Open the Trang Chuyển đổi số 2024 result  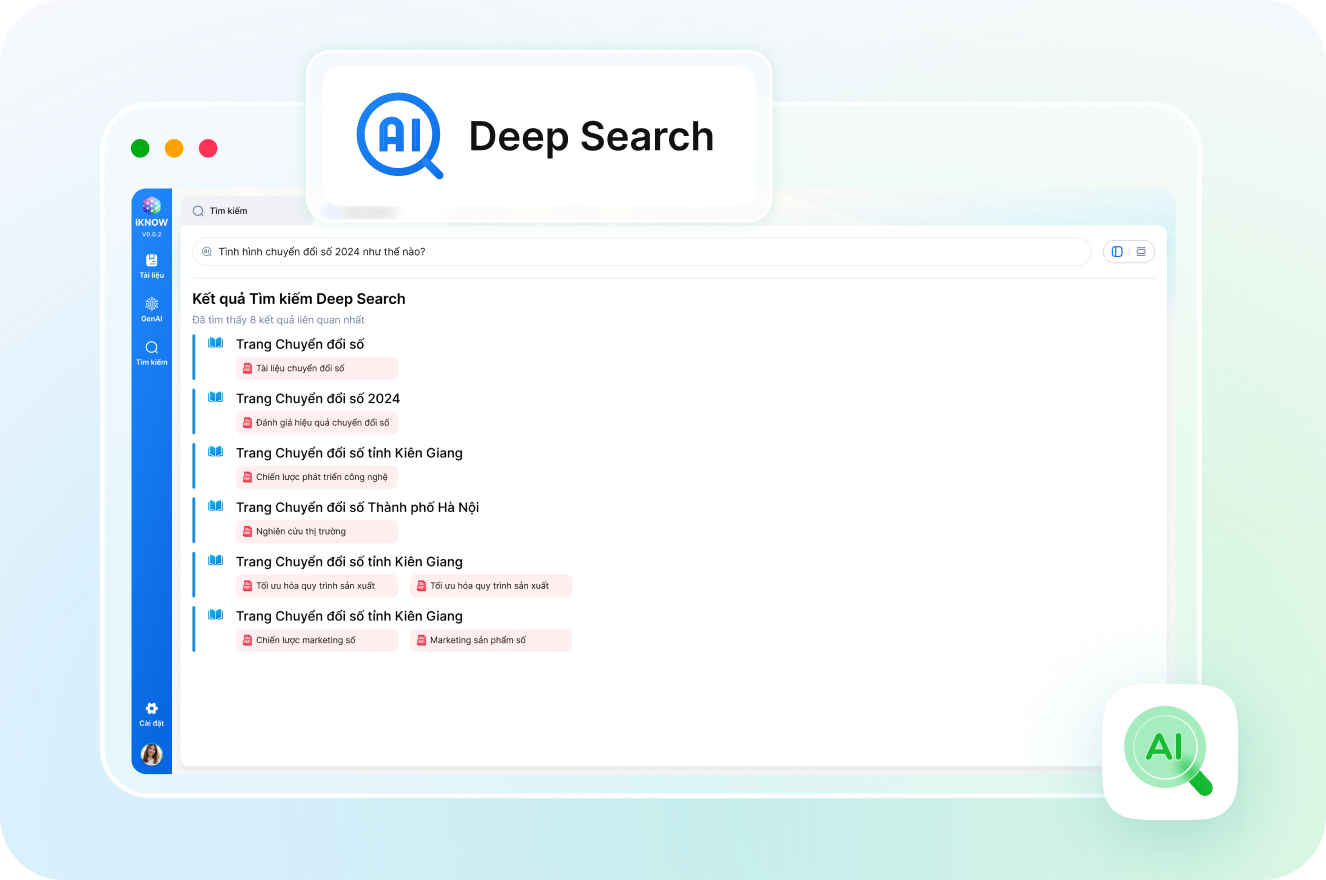click(x=317, y=398)
